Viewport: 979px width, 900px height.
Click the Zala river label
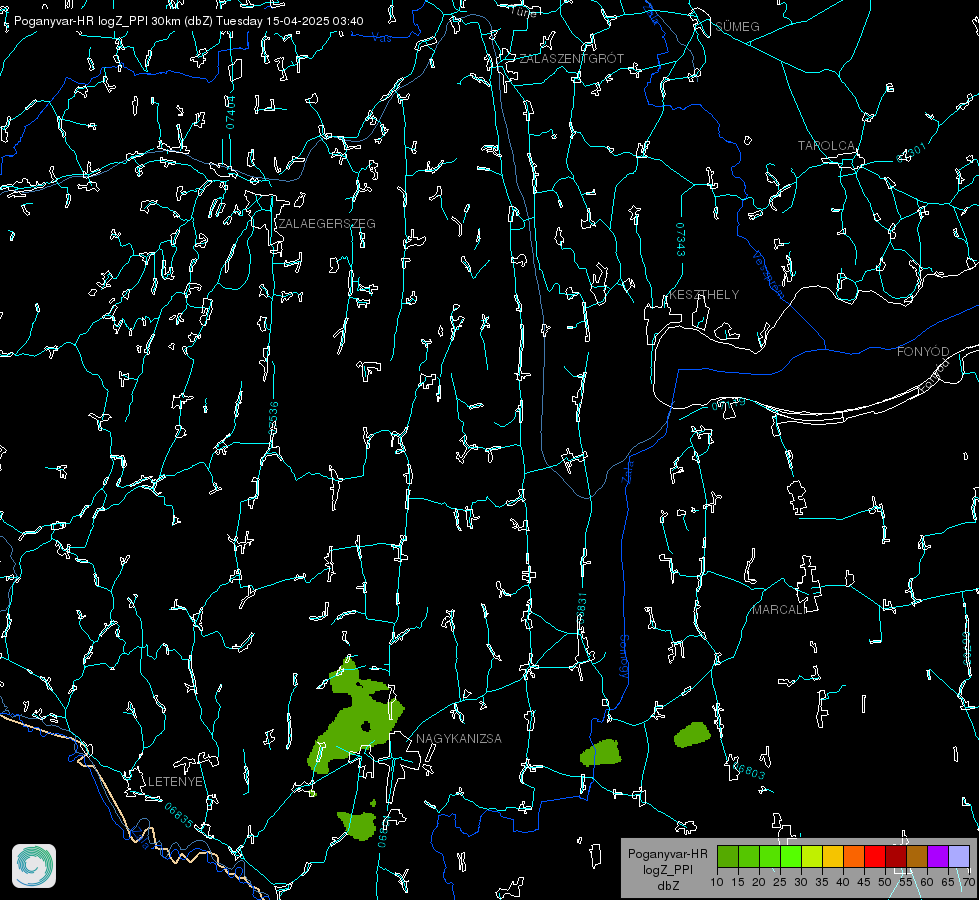[x=627, y=471]
